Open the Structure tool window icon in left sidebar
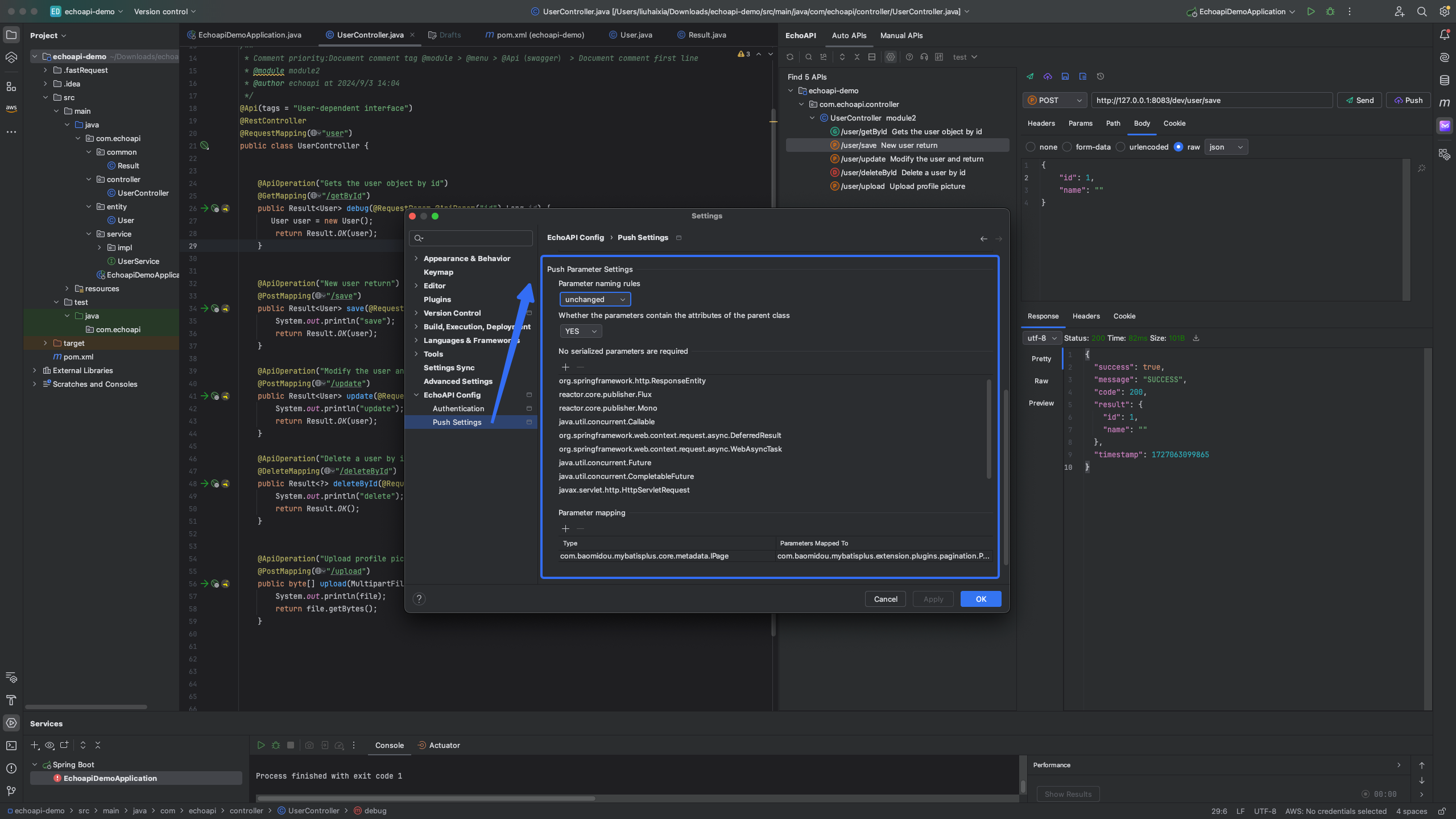Screen dimensions: 1456x819 (x=11, y=86)
